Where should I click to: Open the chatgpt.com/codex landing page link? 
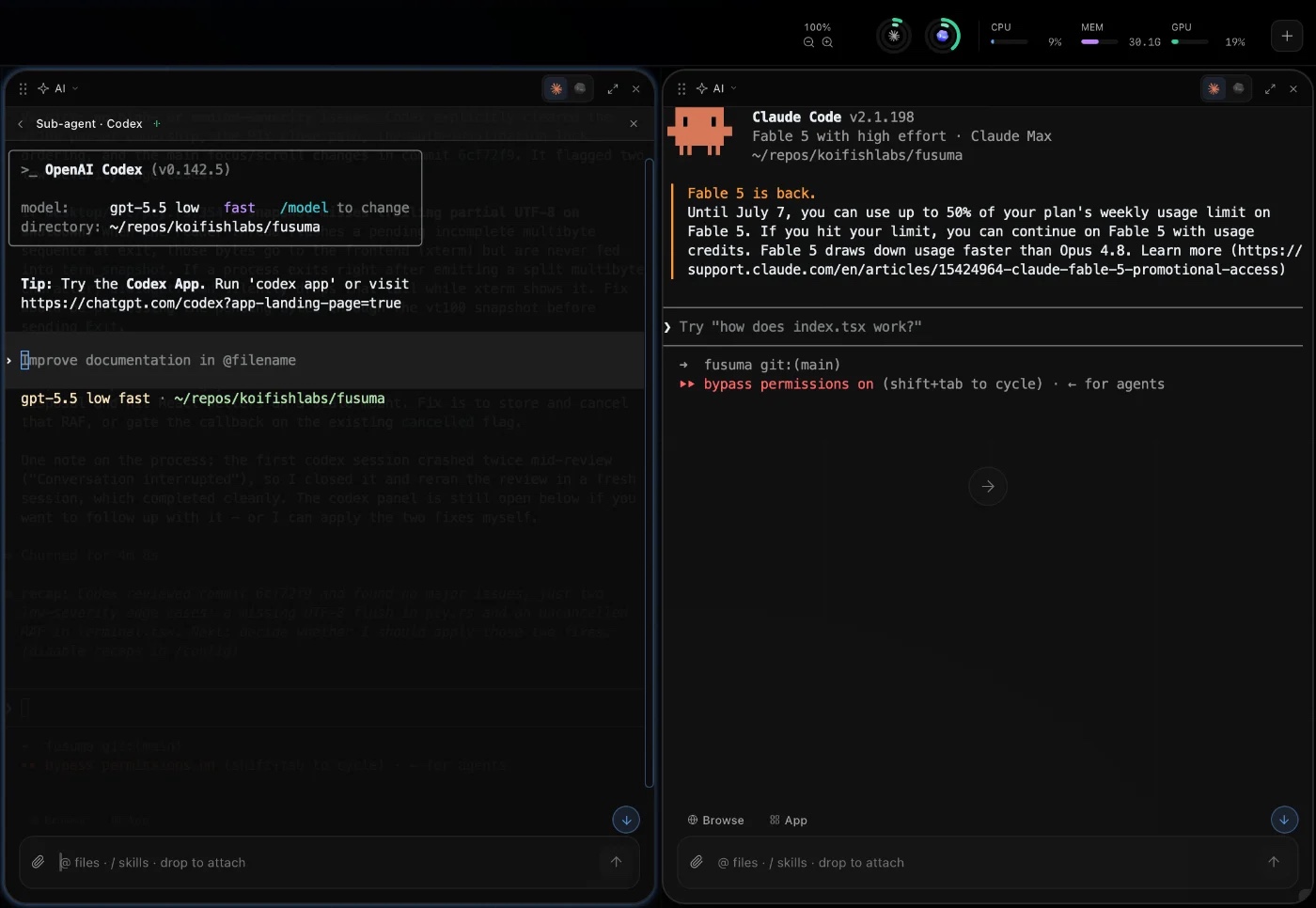point(211,303)
